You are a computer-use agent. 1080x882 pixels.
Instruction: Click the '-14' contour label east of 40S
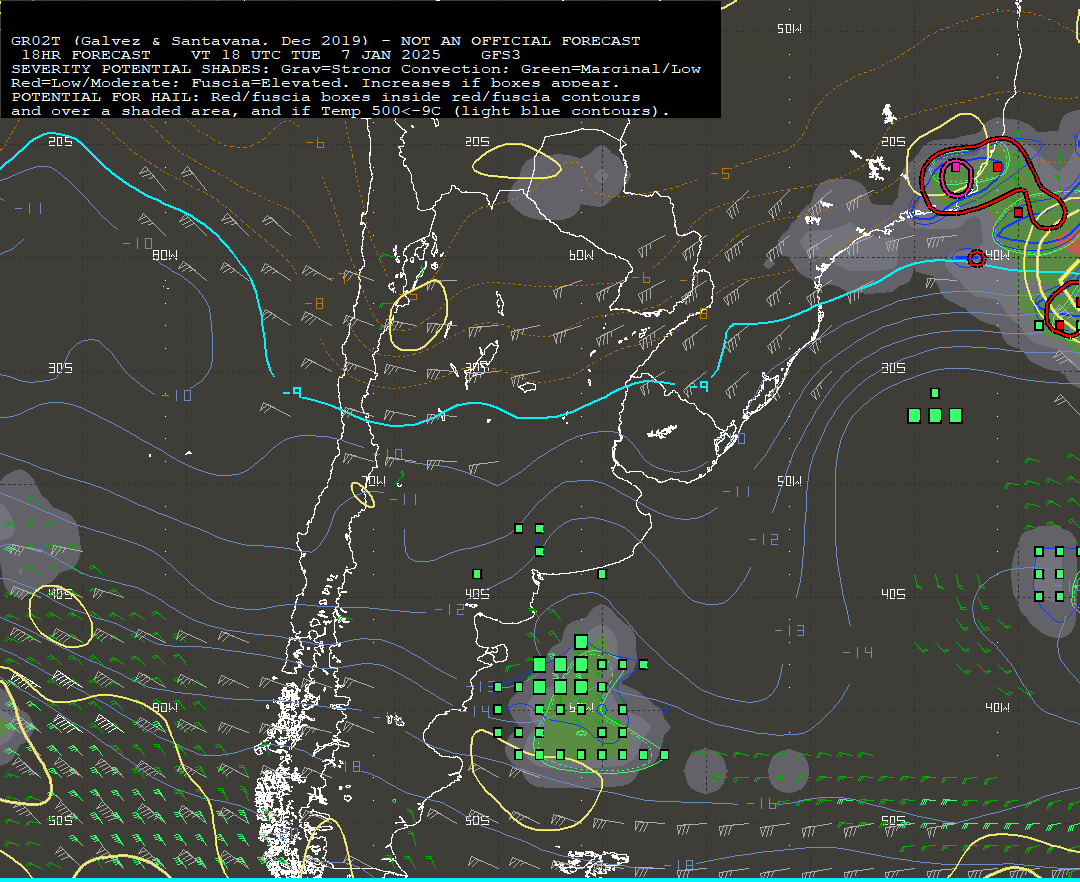click(858, 652)
